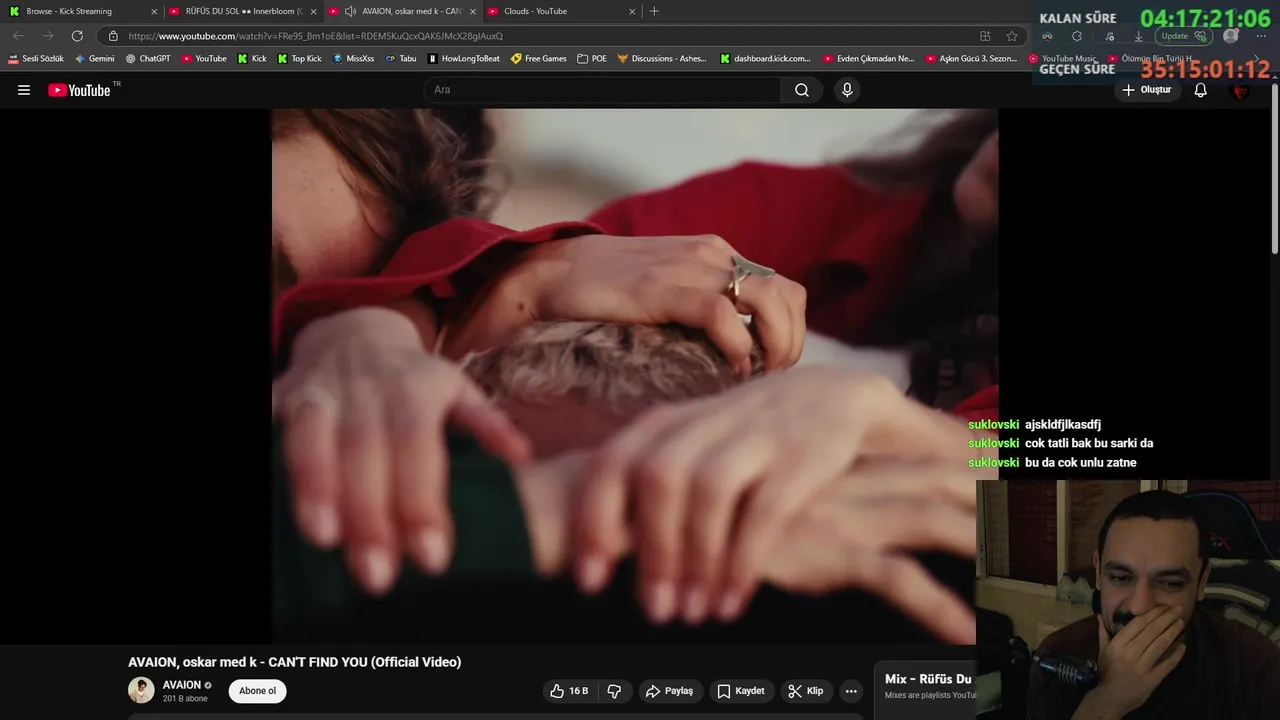
Task: Open the Mix - Rüfüs Du playlist header
Action: pyautogui.click(x=928, y=679)
